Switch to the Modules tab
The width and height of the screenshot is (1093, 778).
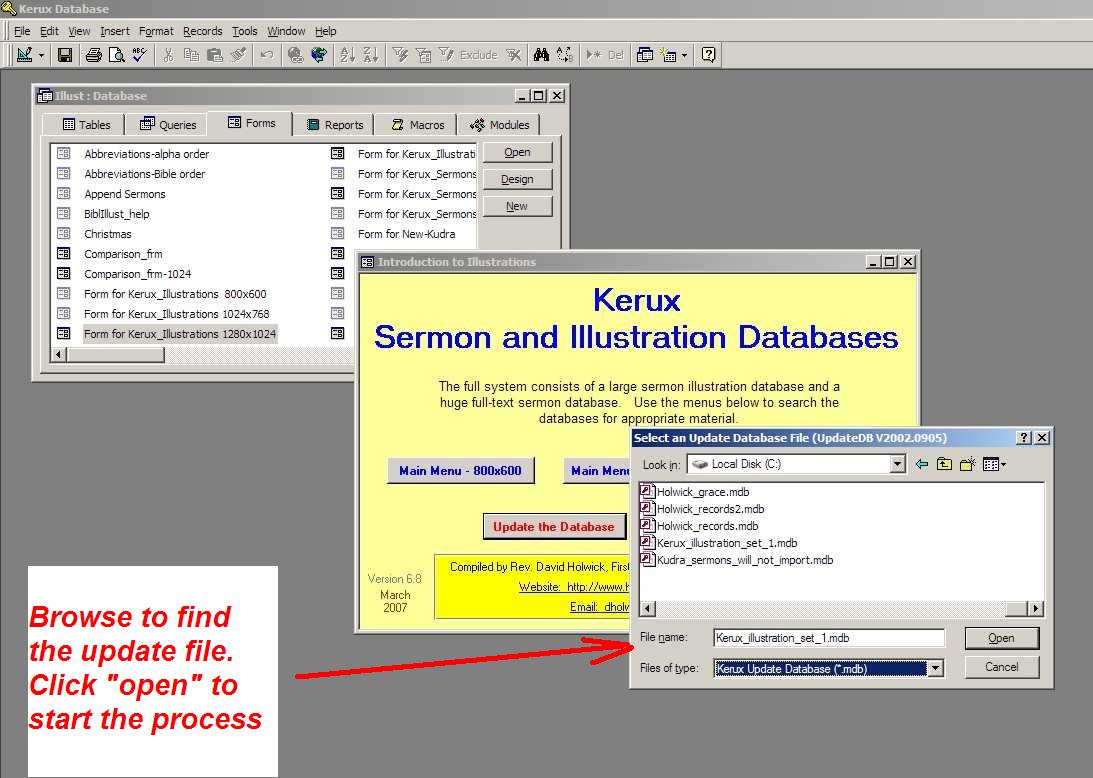point(499,125)
